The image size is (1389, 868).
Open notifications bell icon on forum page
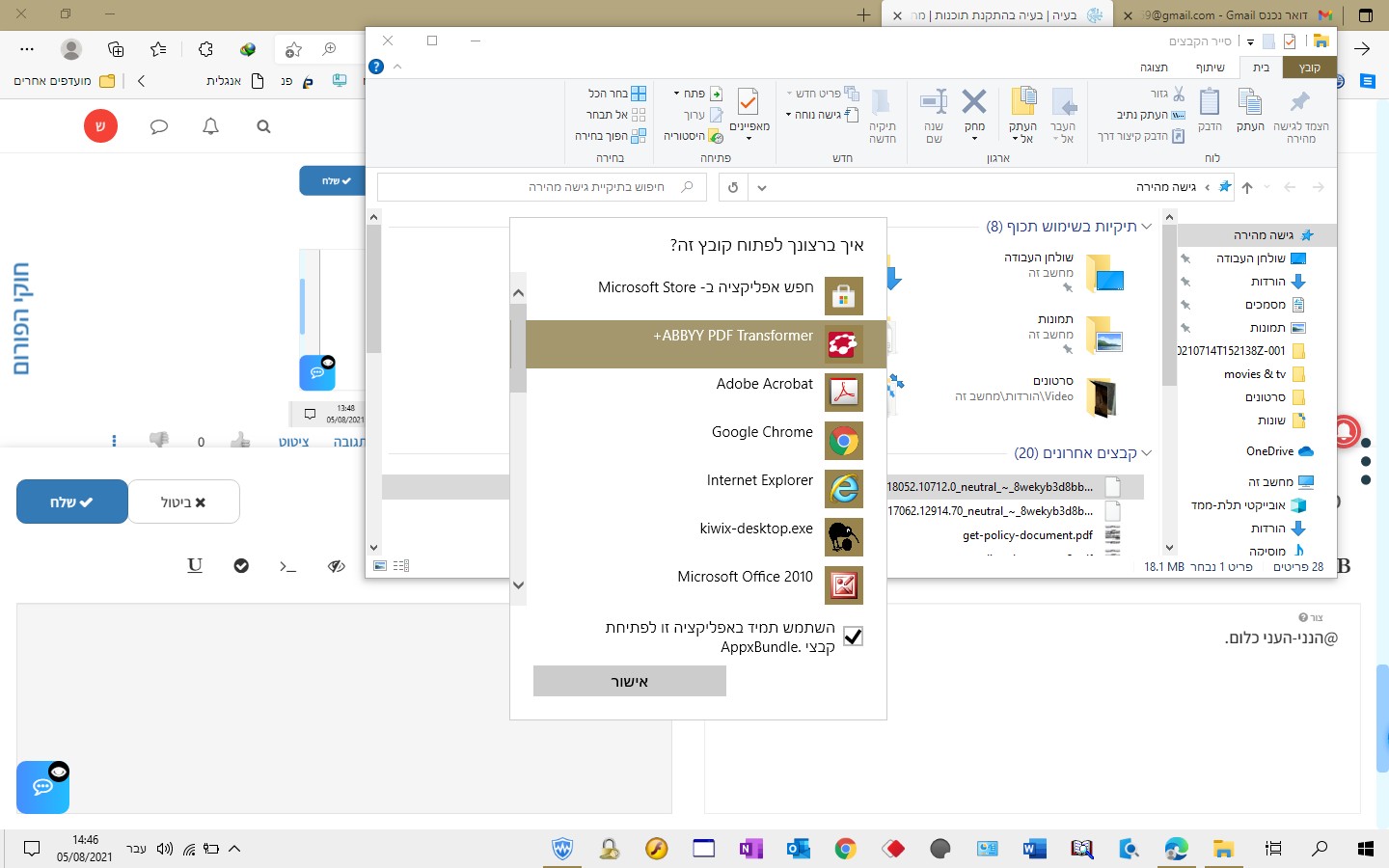tap(211, 126)
